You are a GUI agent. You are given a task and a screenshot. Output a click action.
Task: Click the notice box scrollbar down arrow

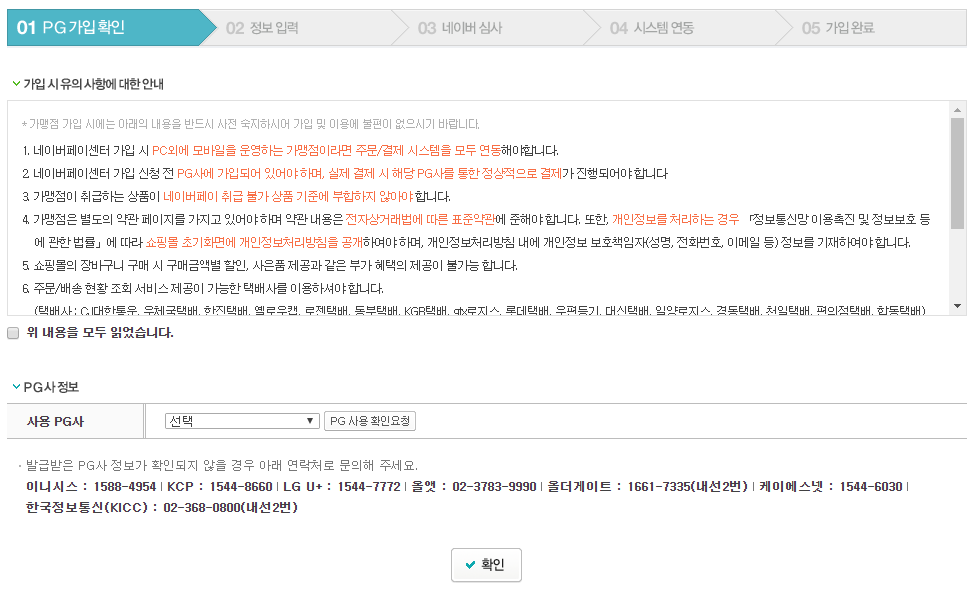(958, 306)
